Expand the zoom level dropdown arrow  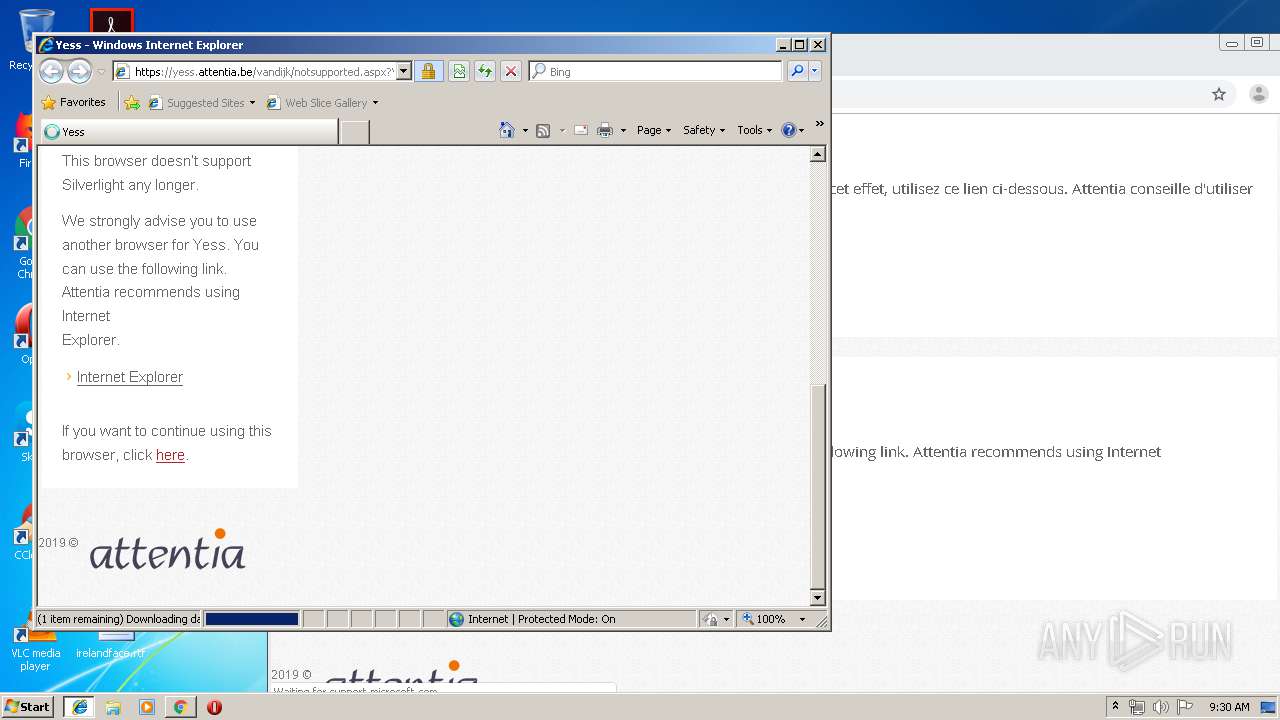802,619
